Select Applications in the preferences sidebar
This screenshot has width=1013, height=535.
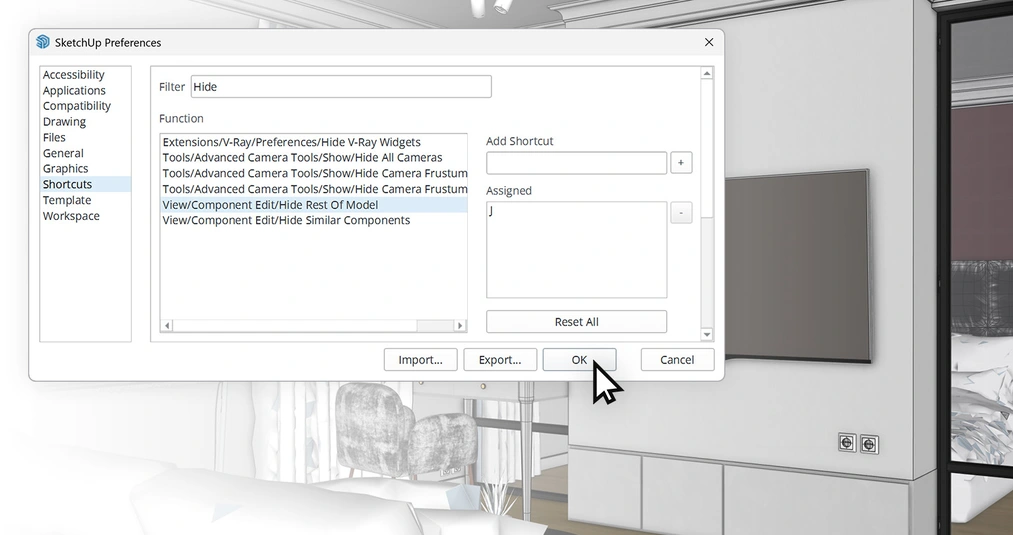tap(74, 90)
